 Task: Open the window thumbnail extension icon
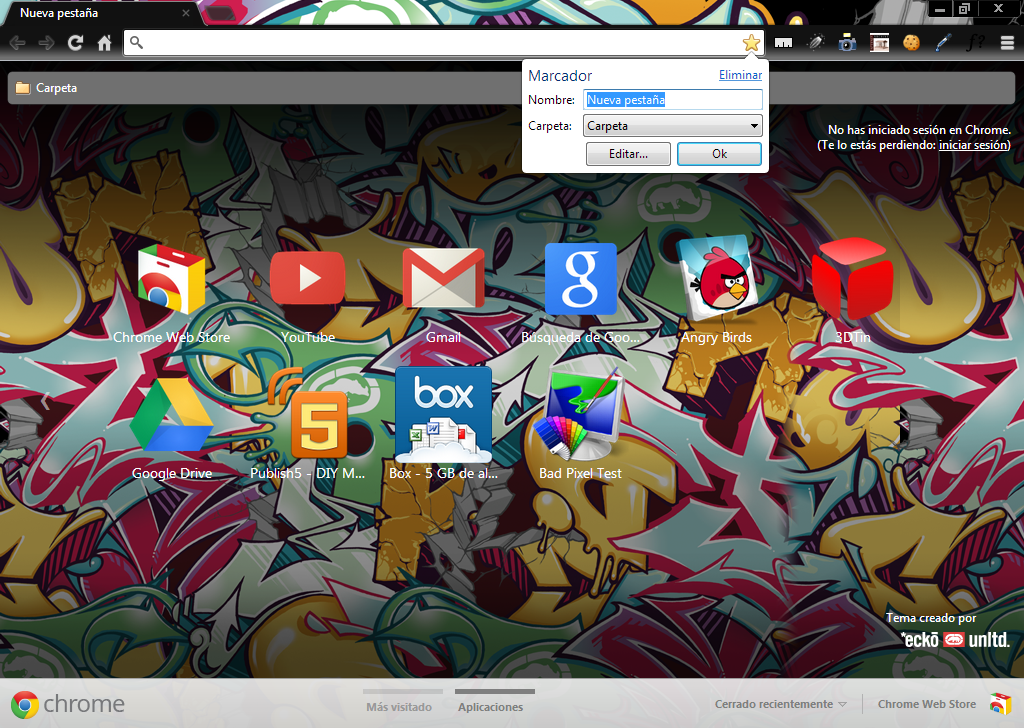880,43
